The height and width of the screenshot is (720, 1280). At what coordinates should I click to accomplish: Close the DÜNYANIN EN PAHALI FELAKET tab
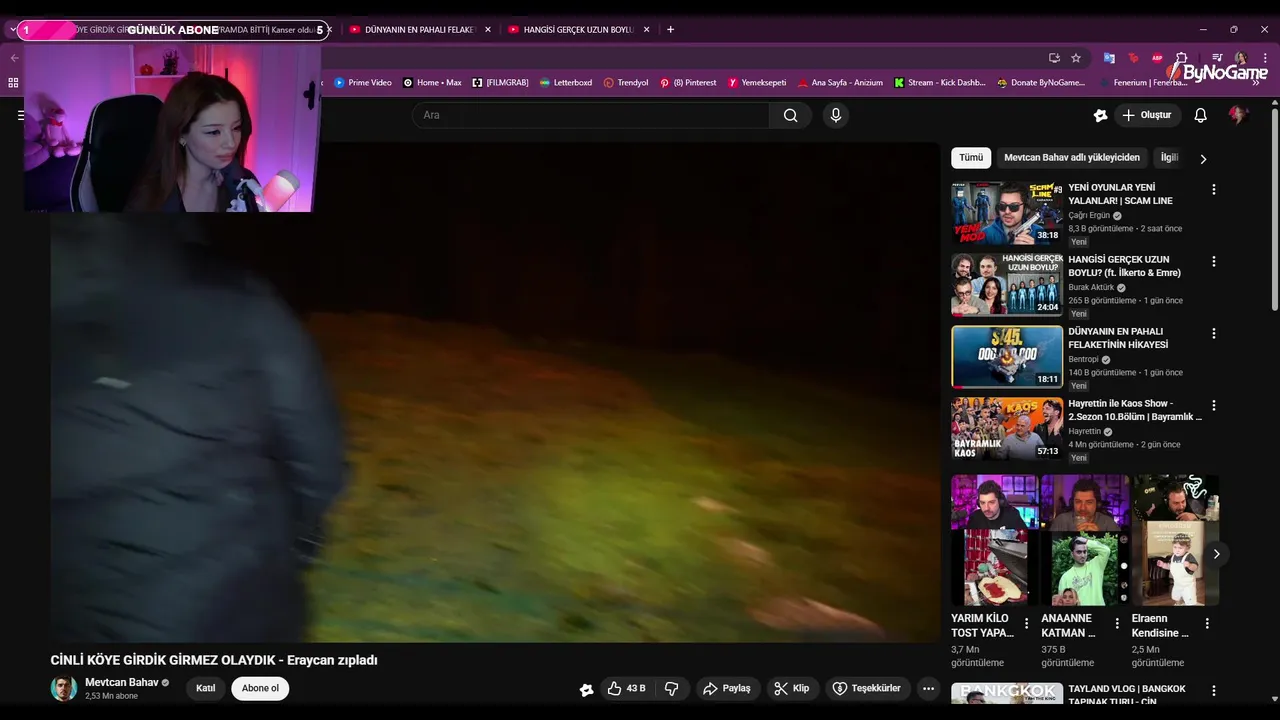(488, 30)
